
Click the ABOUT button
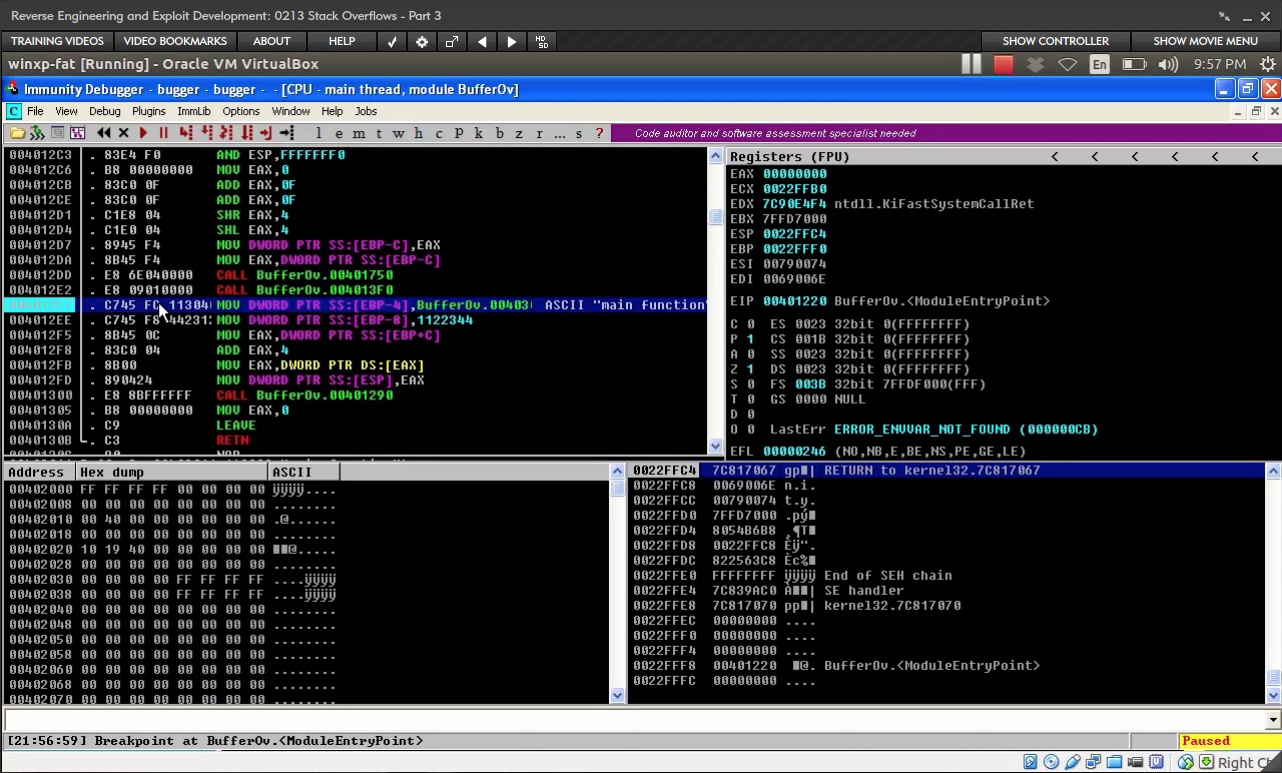point(272,41)
